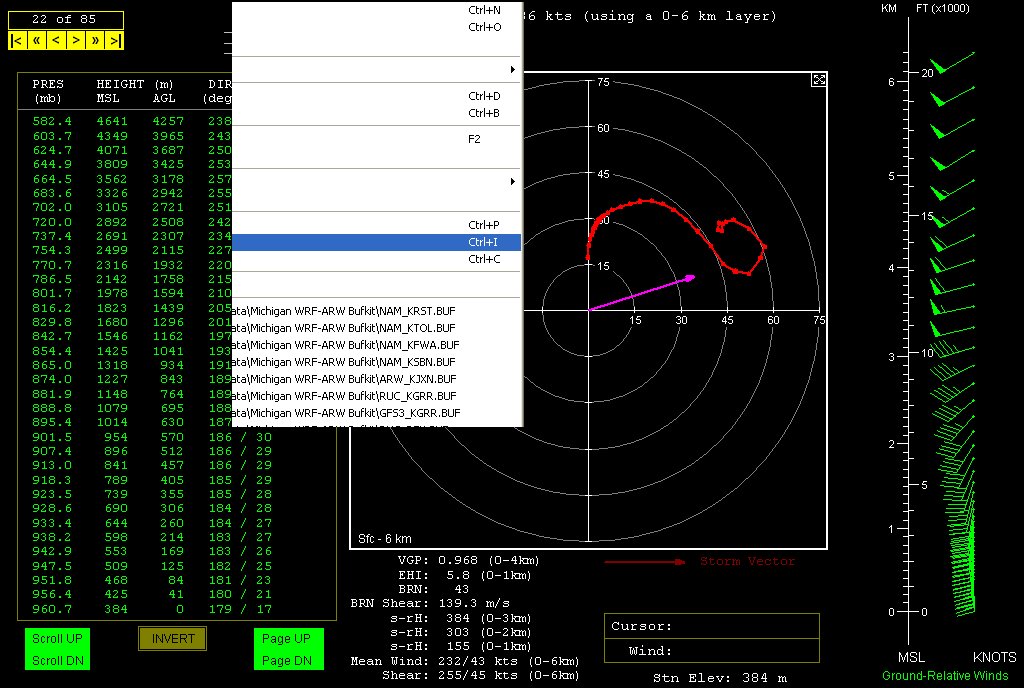Screen dimensions: 1024x688
Task: Open recent file GFS3_KGRR.BUF from menu
Action: 378,413
